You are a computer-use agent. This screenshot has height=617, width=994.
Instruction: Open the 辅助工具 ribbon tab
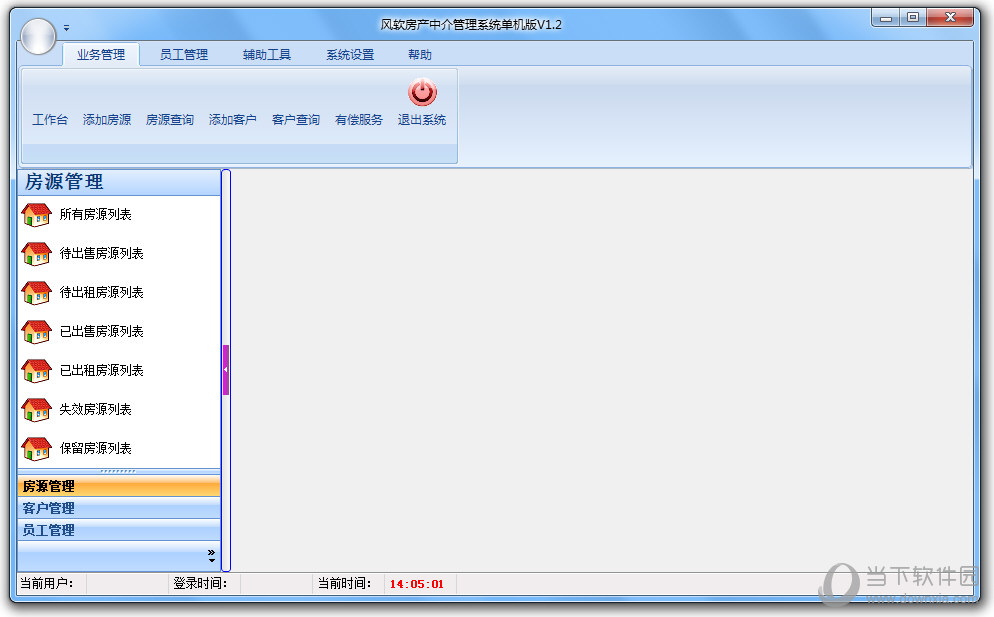[267, 55]
